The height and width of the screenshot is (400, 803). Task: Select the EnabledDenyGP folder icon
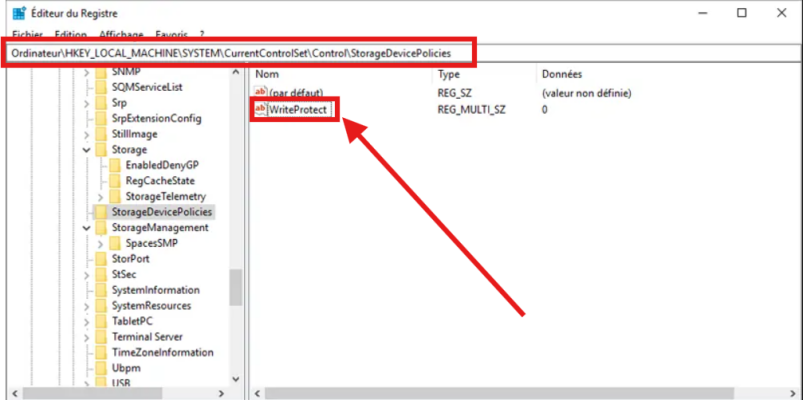pos(115,165)
